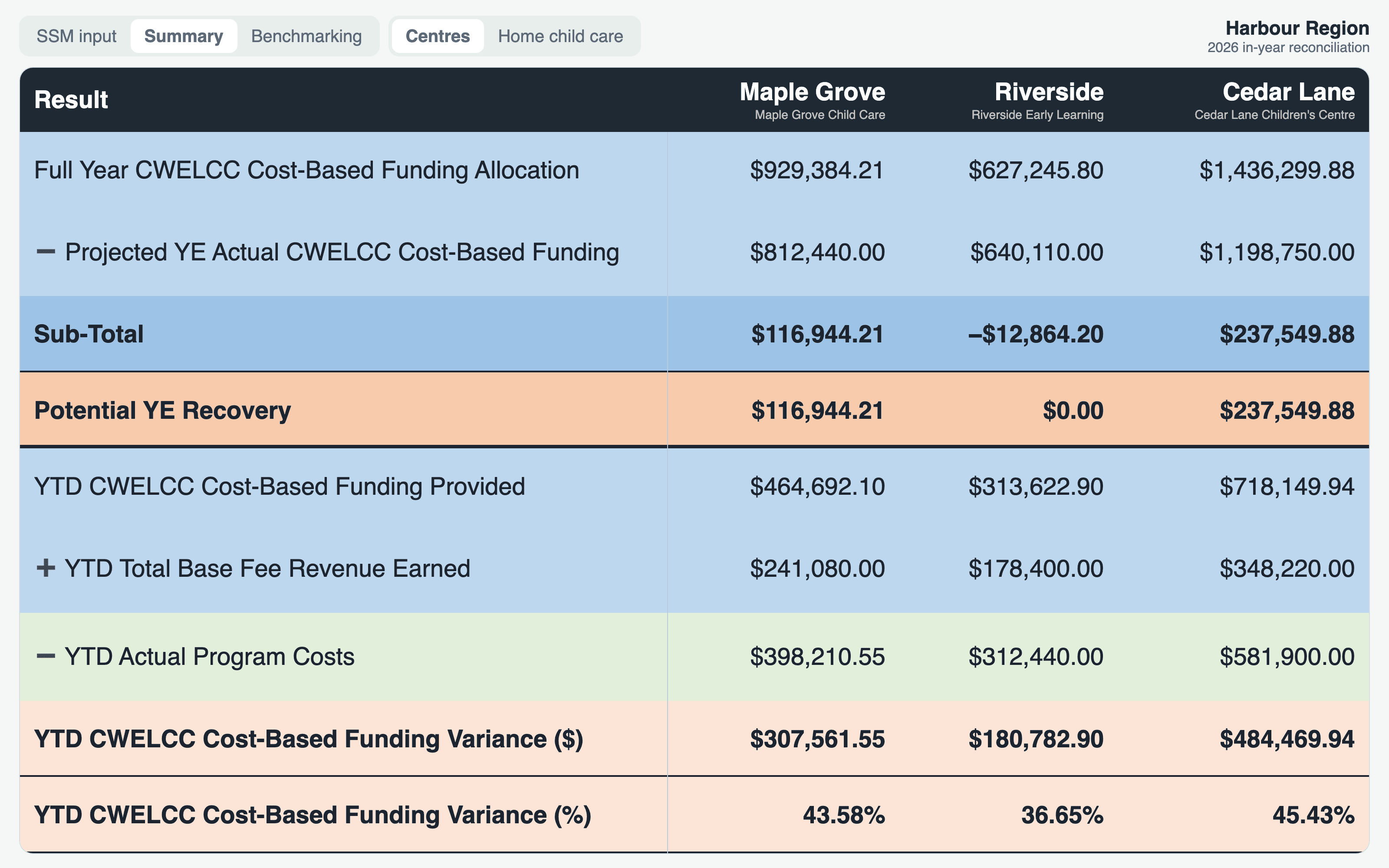
Task: Select the YTD Actual Program Costs label
Action: (210, 657)
